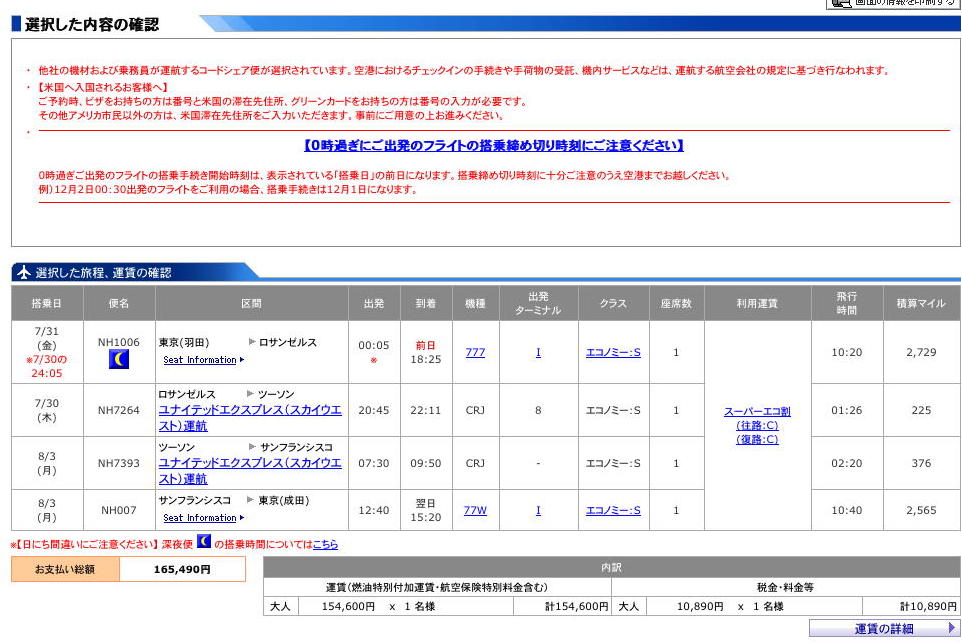Click the こちら link about late-night boarding times
This screenshot has height=643, width=962.
325,544
